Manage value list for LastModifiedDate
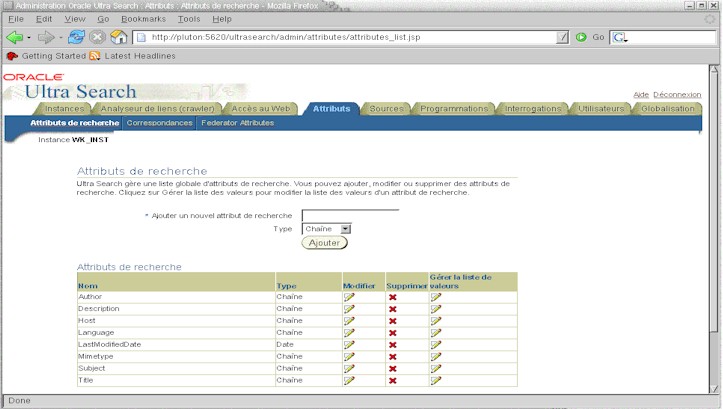723x409 pixels. tap(436, 345)
